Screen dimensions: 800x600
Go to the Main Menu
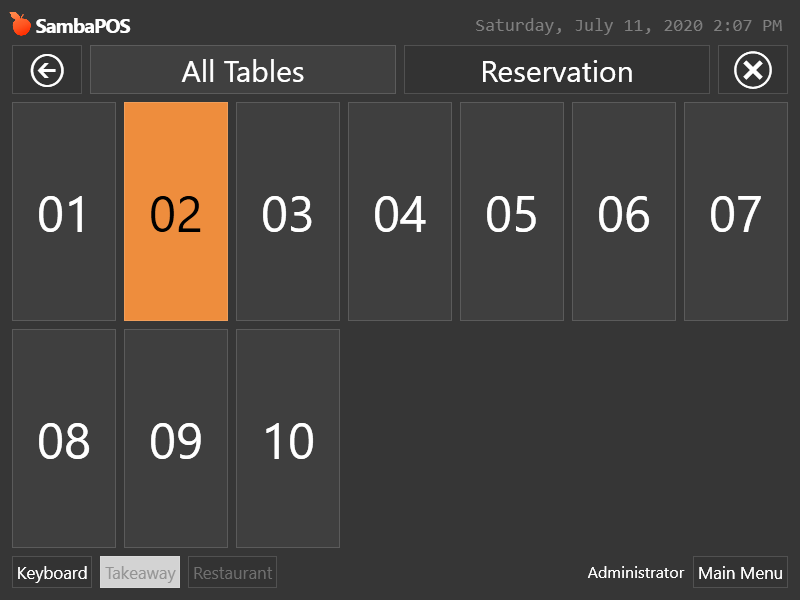[740, 572]
